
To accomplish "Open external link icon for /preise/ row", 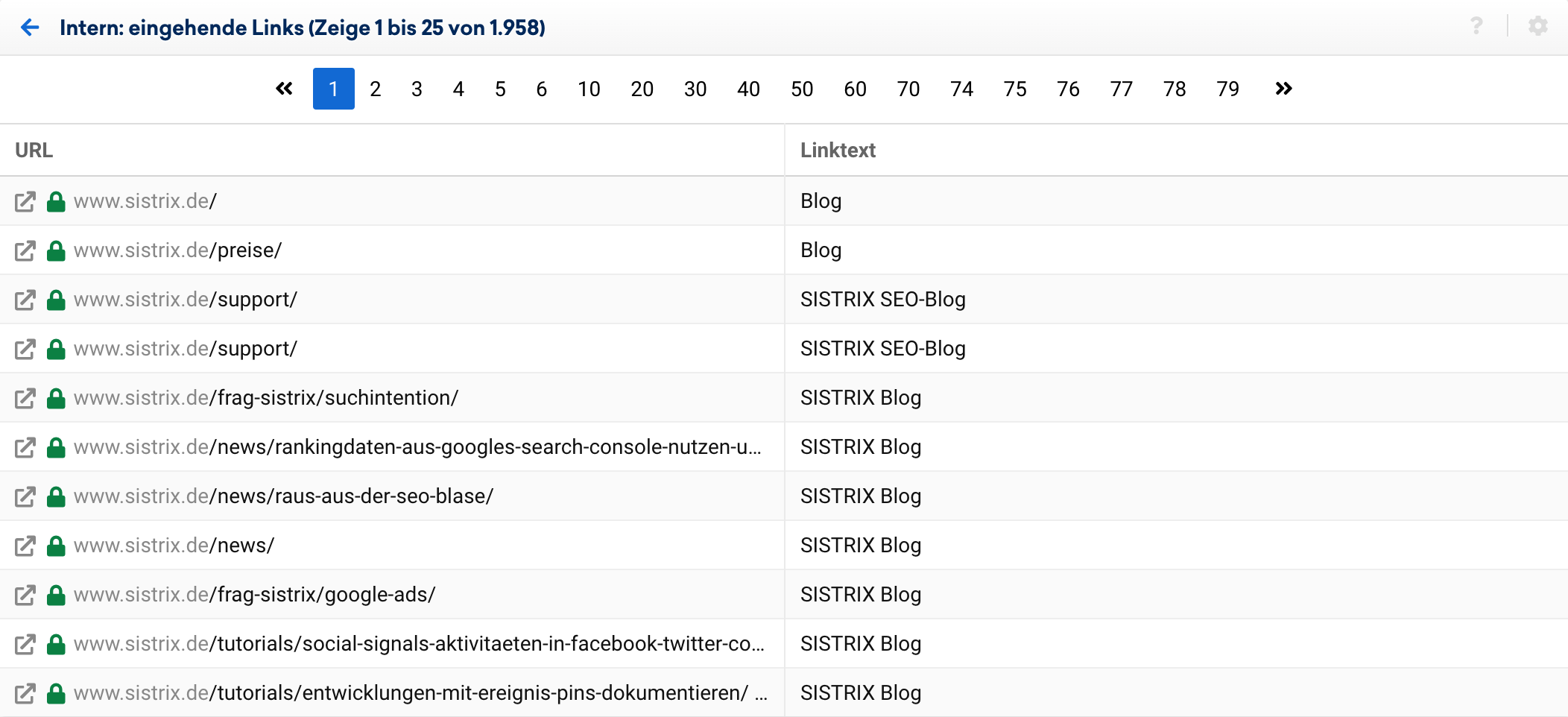I will point(25,251).
